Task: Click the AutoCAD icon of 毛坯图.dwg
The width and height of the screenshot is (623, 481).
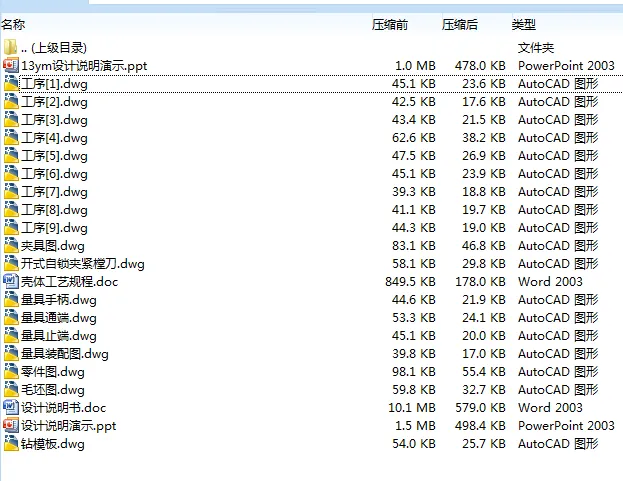Action: [x=11, y=389]
